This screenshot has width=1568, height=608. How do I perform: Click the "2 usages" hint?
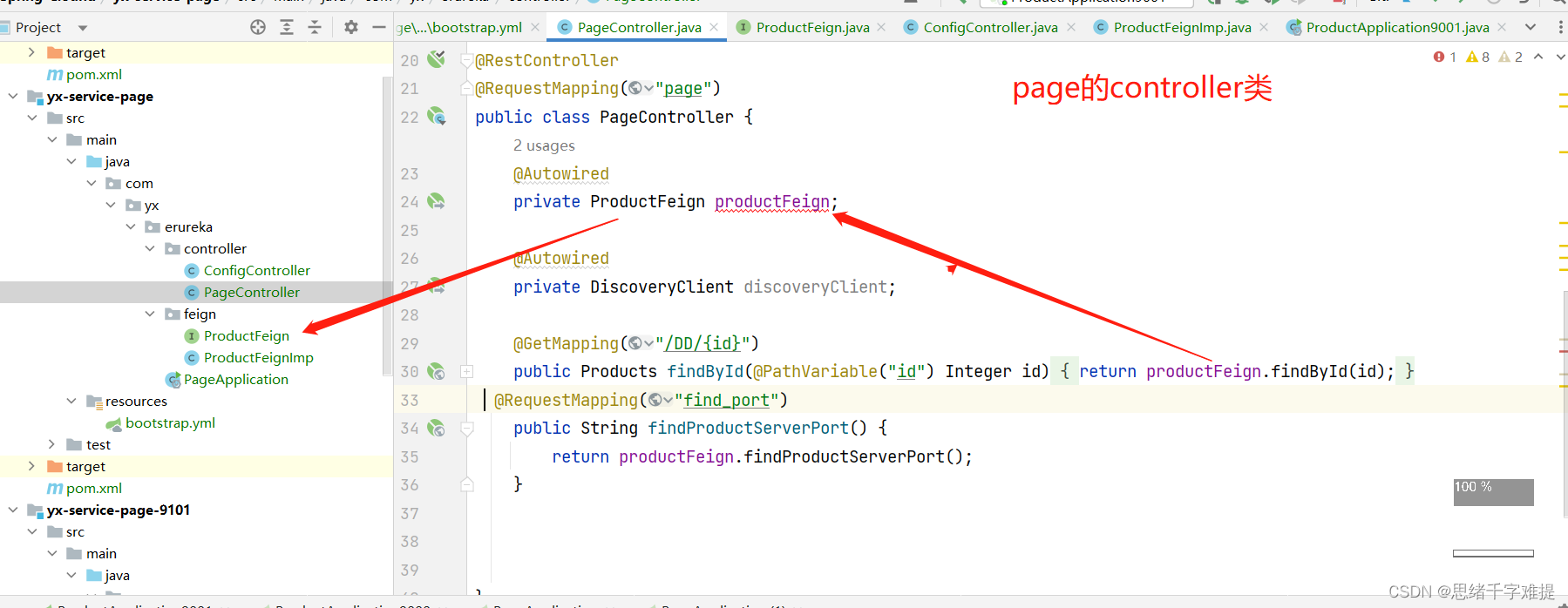pyautogui.click(x=544, y=145)
